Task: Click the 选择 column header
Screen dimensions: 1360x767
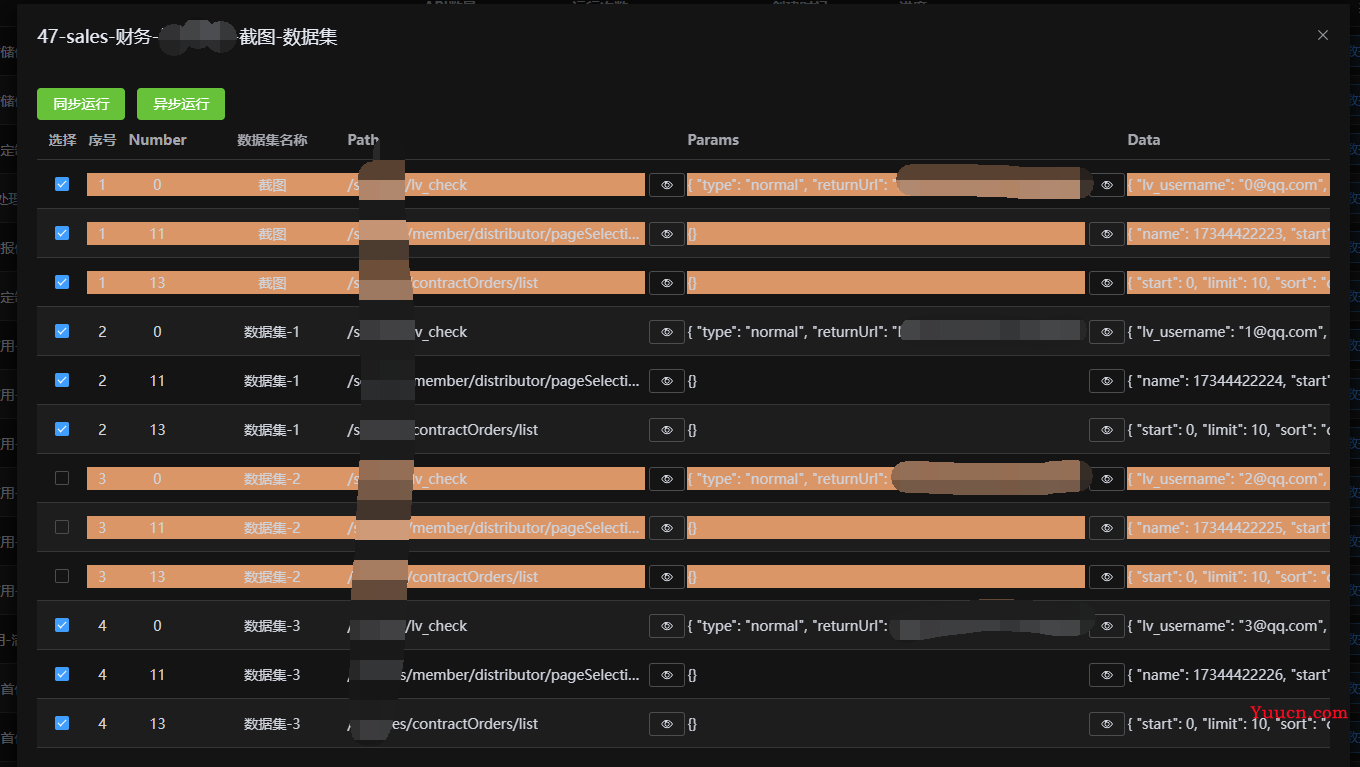Action: (x=62, y=140)
